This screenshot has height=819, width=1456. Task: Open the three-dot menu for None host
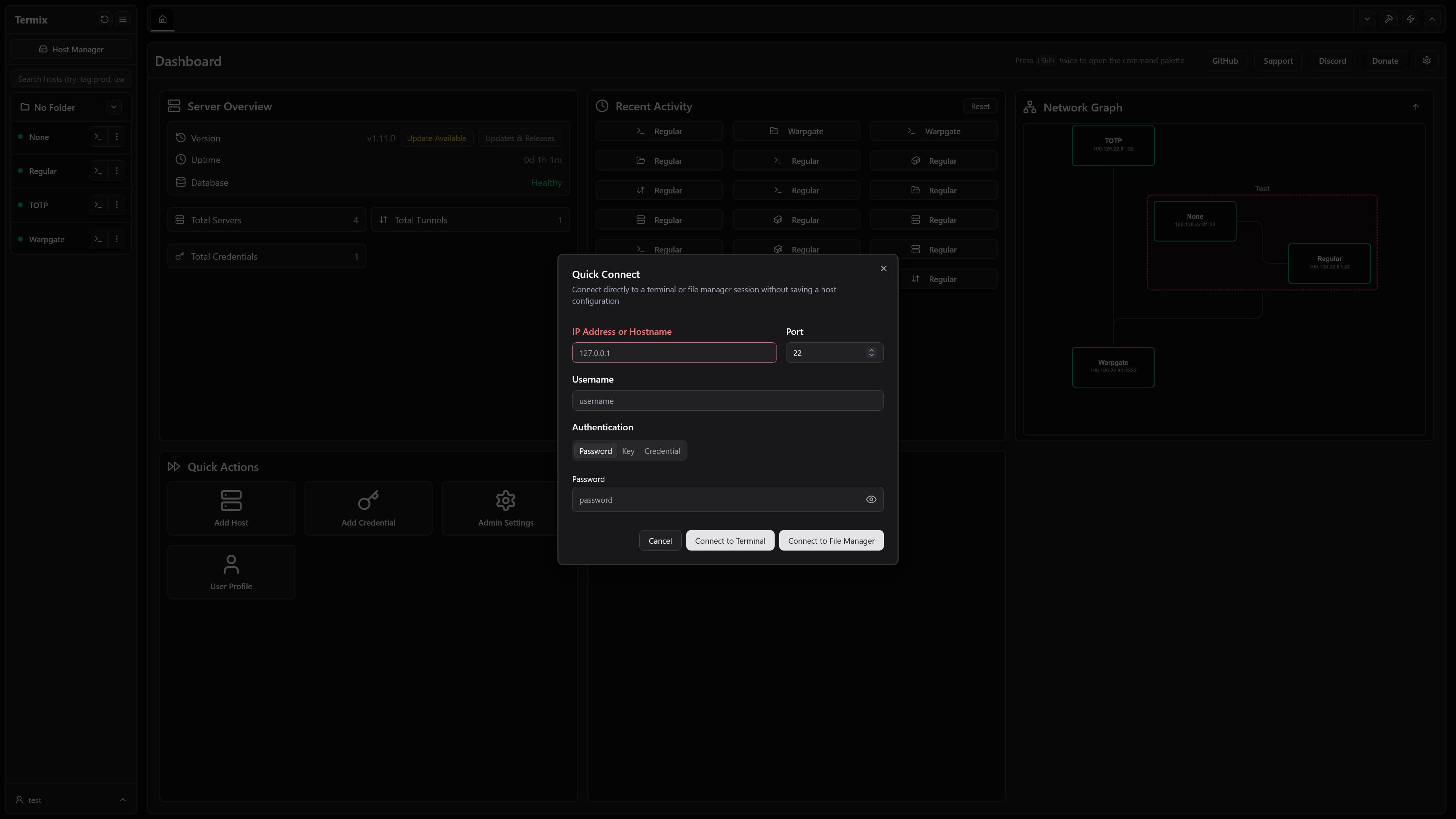pos(117,137)
